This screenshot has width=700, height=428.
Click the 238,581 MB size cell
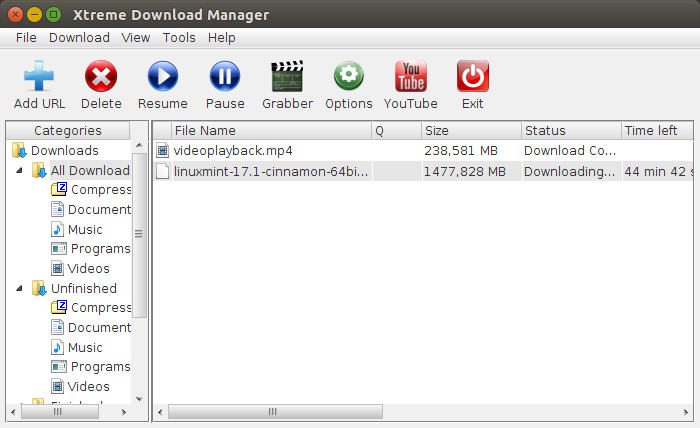pos(461,150)
